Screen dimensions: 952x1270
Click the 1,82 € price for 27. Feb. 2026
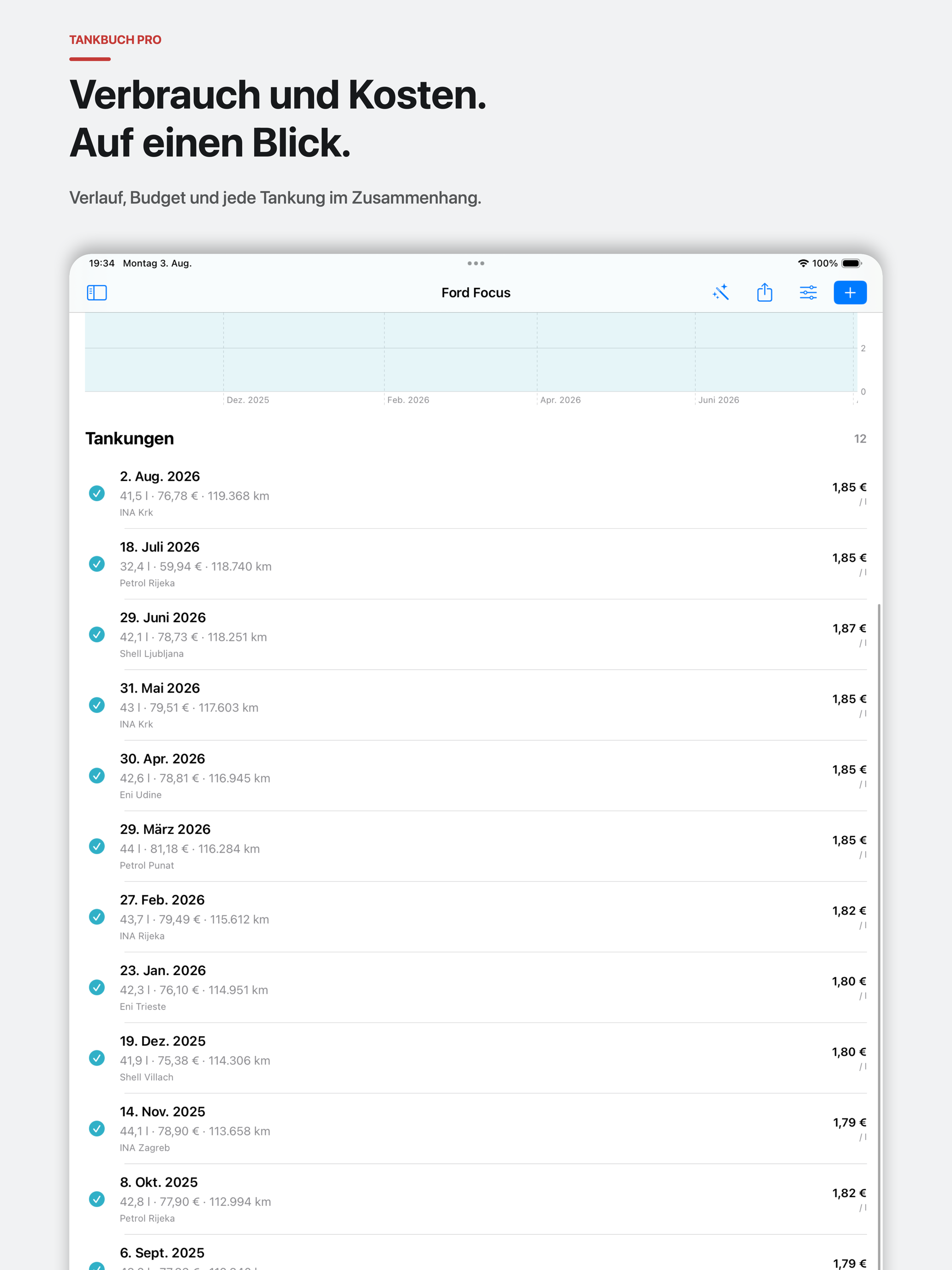tap(849, 911)
